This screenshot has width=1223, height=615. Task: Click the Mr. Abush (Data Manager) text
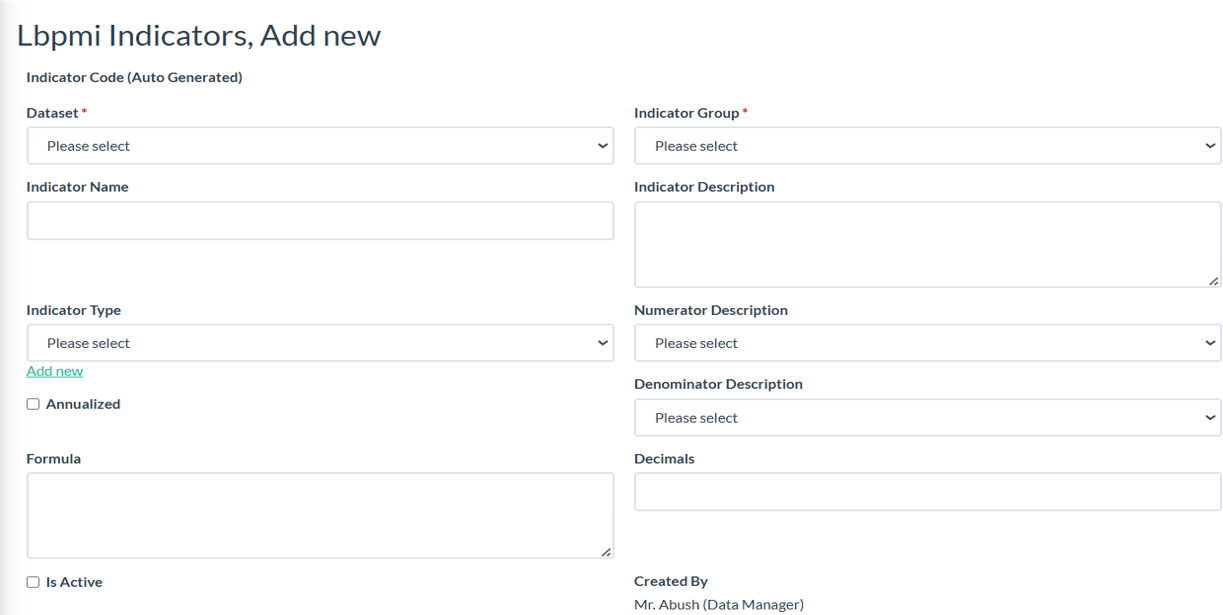718,604
